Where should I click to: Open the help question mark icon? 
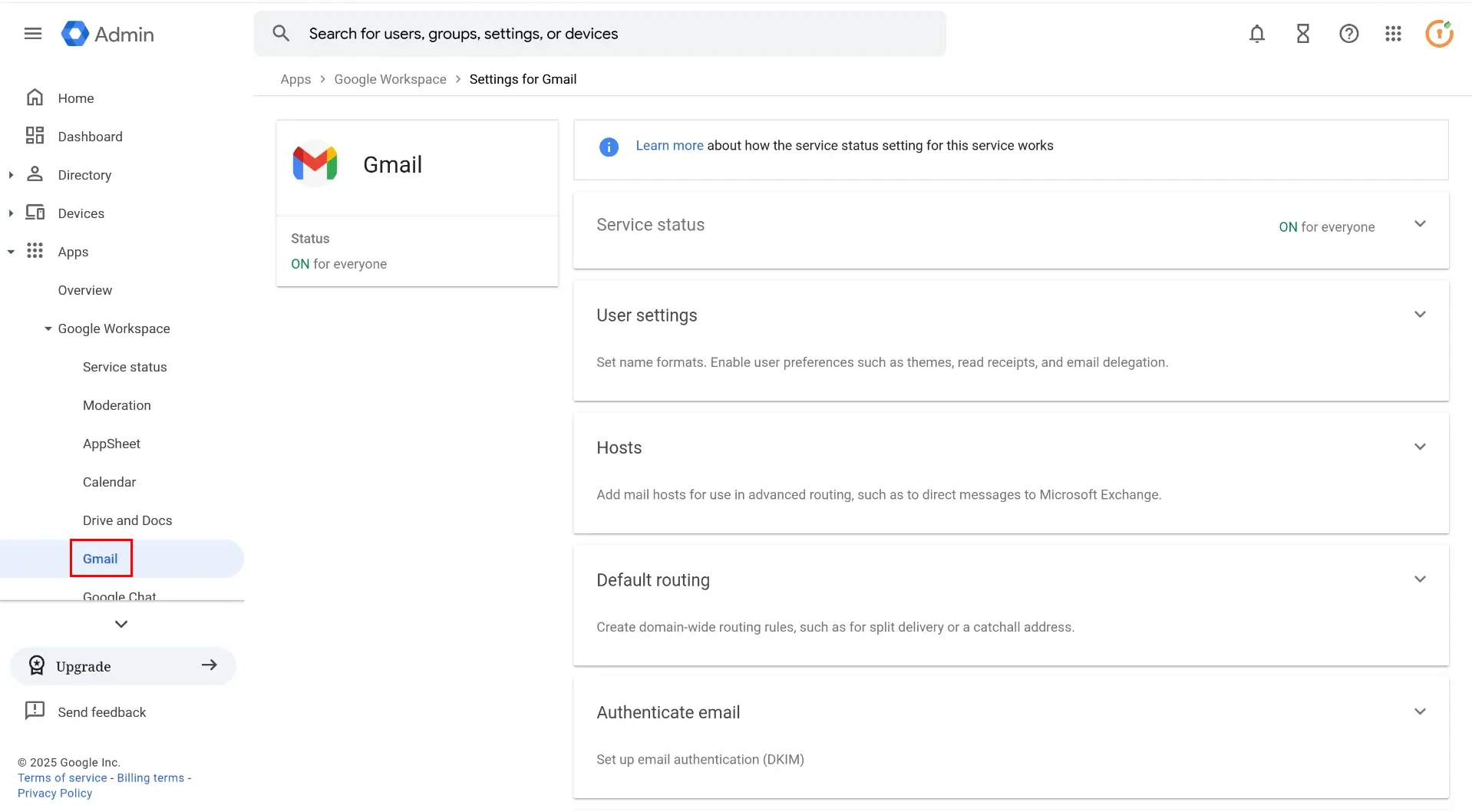[1348, 34]
